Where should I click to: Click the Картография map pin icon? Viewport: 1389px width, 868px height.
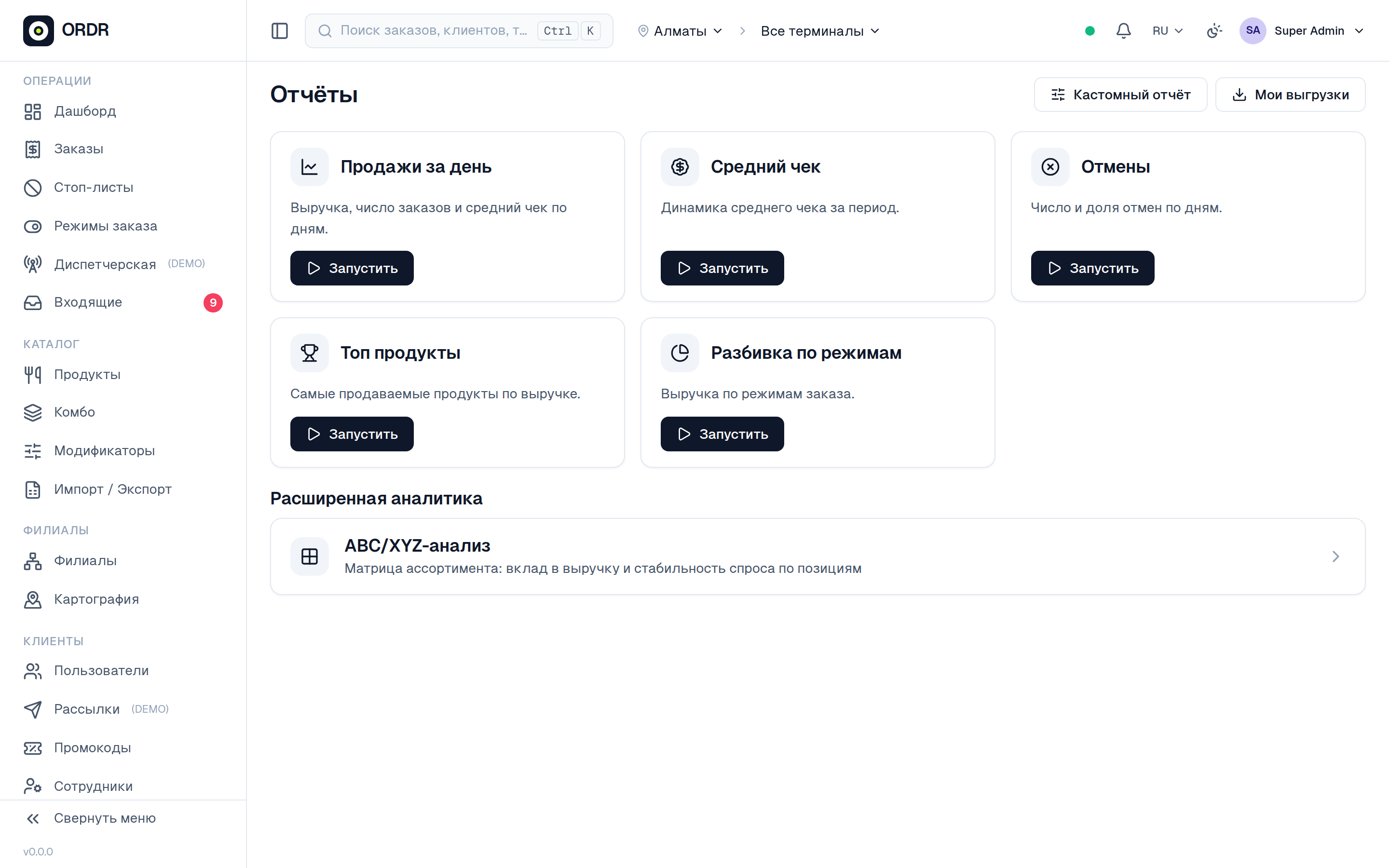tap(33, 599)
